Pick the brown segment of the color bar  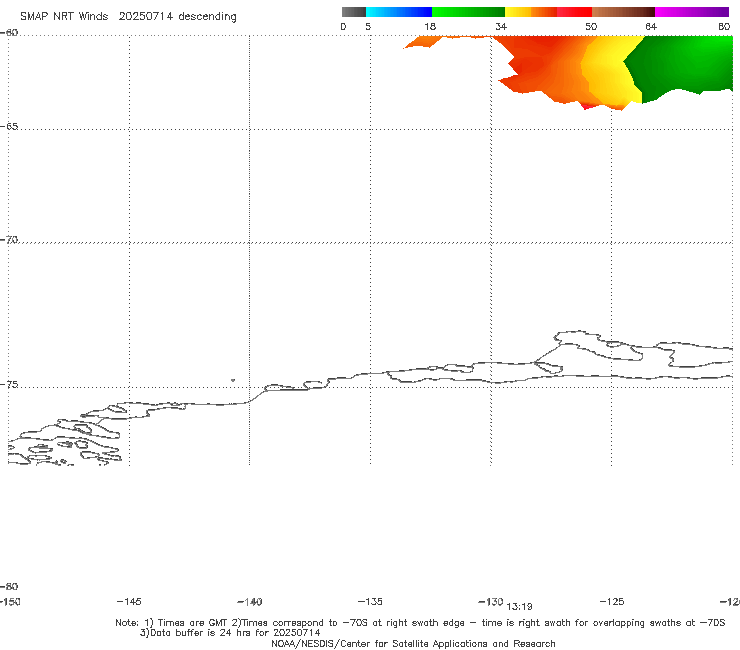click(x=623, y=12)
